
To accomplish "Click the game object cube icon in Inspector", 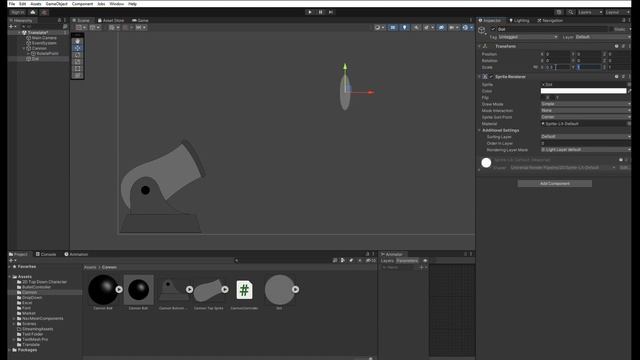I will click(482, 31).
